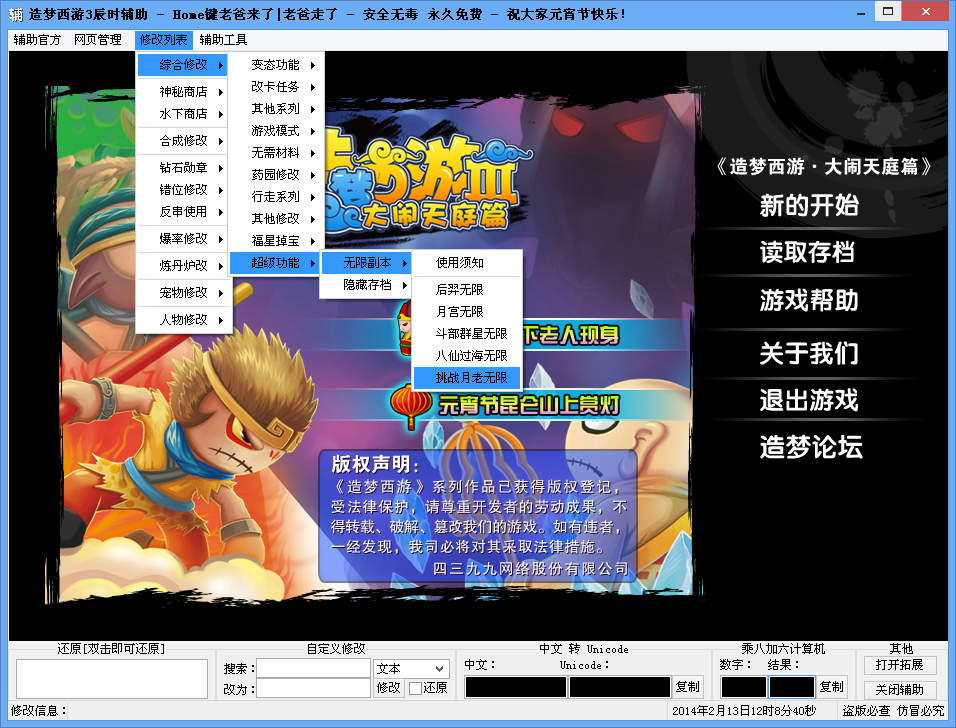Select the 挑战月老无限 menu entry
Screen dimensions: 956x728
(467, 378)
